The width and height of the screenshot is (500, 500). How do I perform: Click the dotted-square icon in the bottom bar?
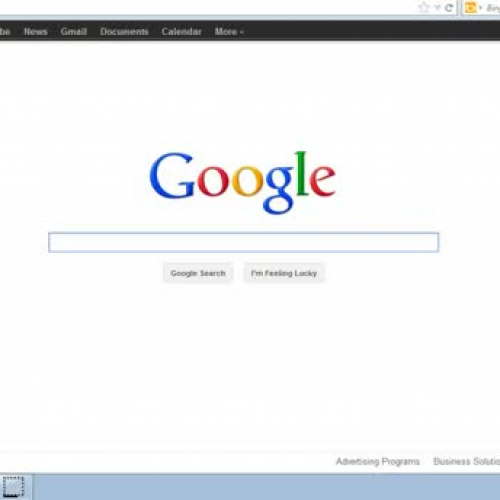point(13,487)
